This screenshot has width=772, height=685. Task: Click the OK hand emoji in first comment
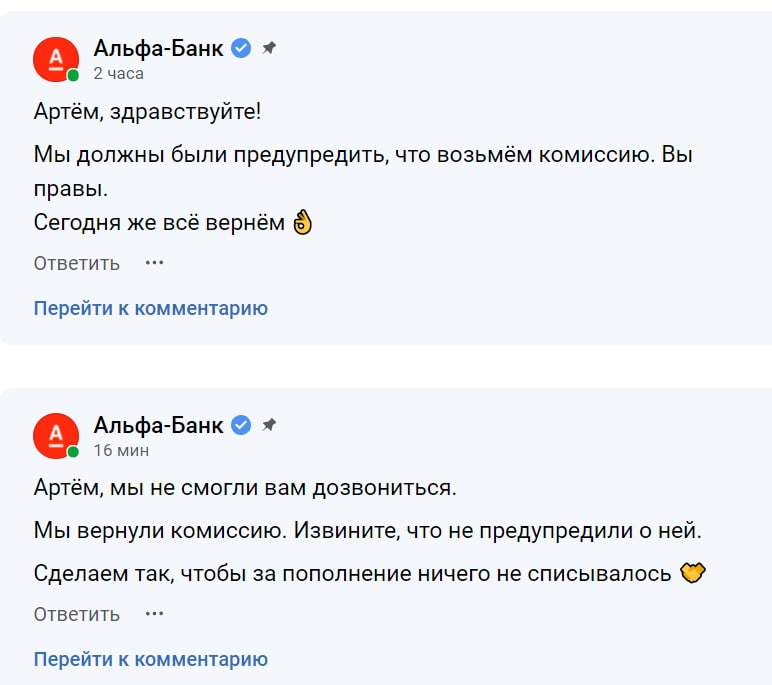[302, 222]
